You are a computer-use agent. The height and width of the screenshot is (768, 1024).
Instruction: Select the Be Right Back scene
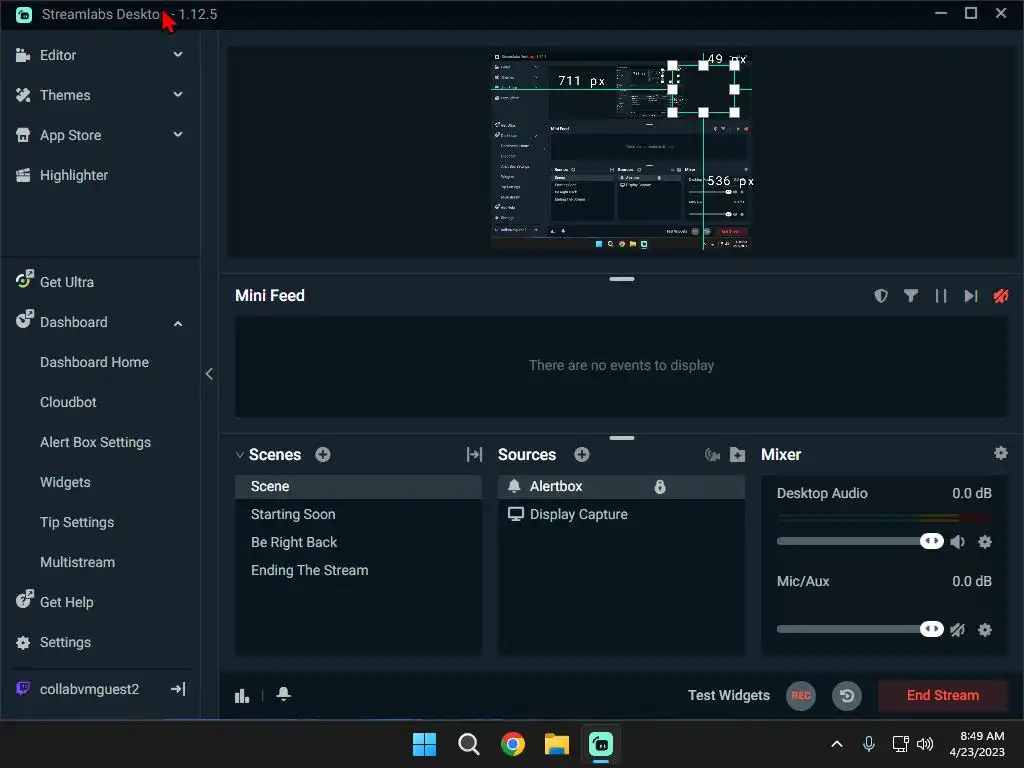pos(358,543)
